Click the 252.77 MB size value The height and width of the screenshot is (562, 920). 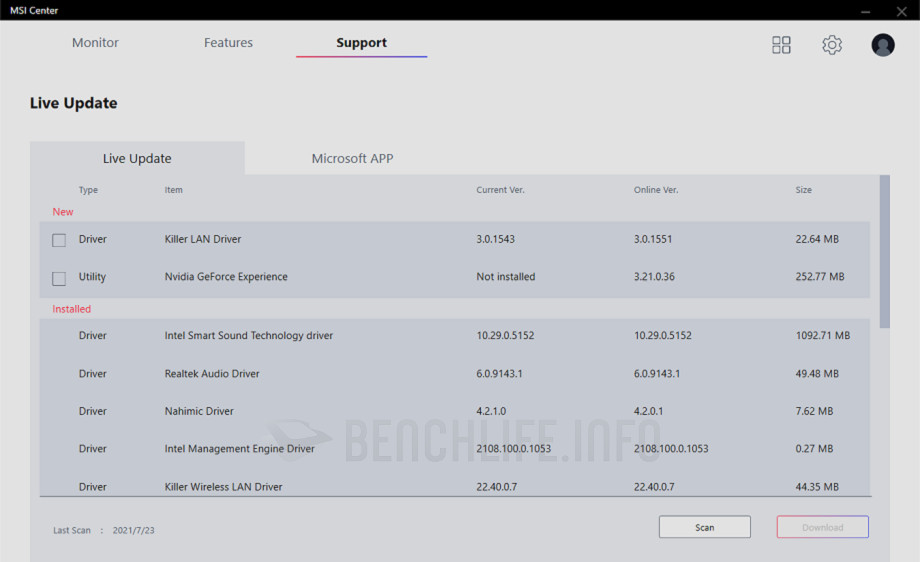[820, 276]
